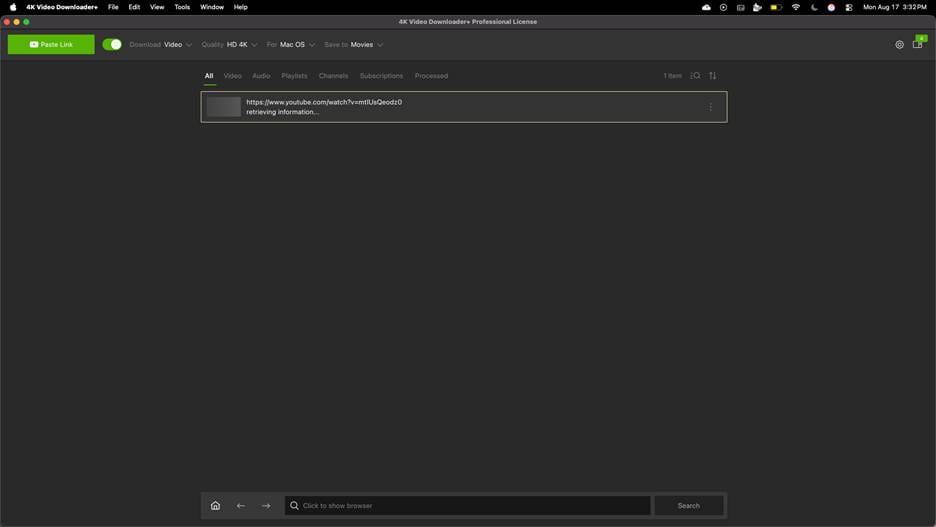Click the '1 item' count label
Viewport: 936px width, 527px height.
pos(672,76)
